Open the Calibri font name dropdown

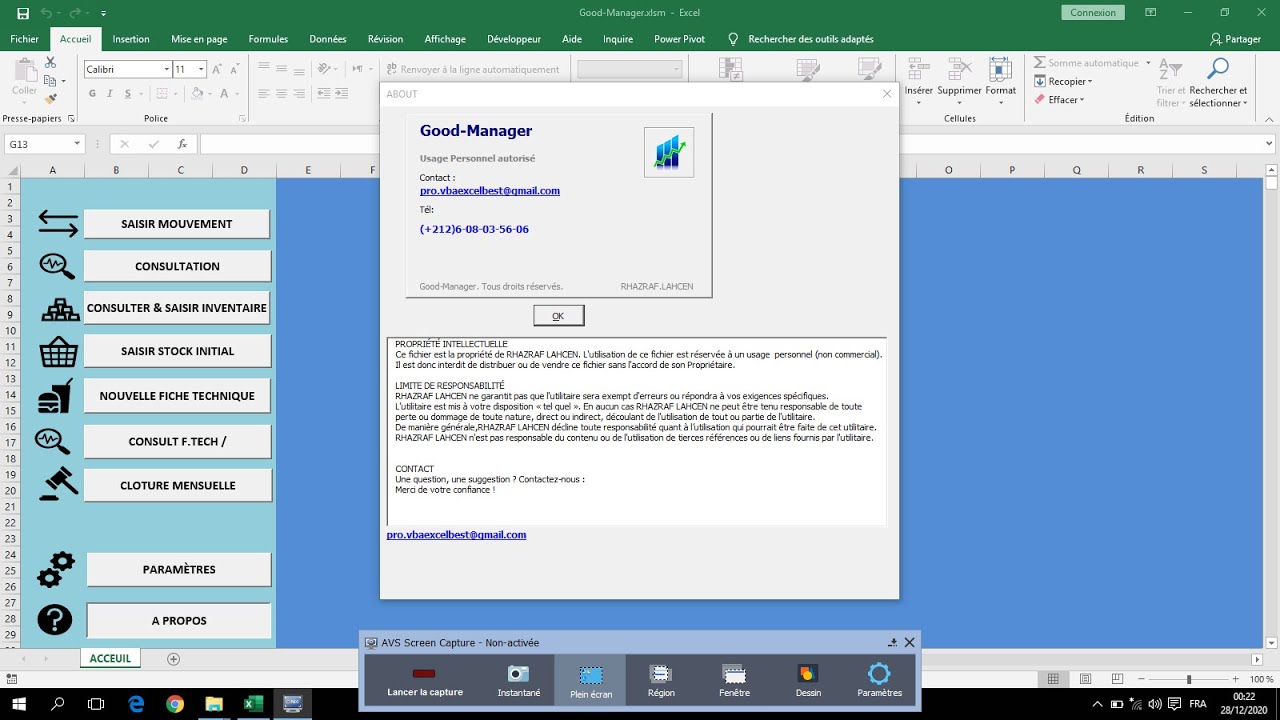(x=166, y=69)
